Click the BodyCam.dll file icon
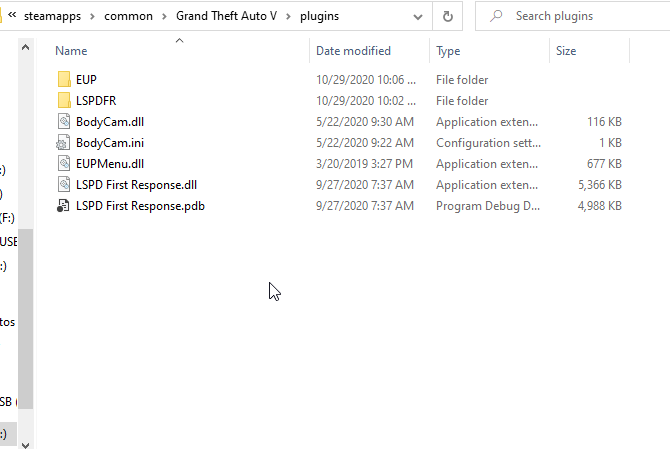The image size is (670, 449). pyautogui.click(x=64, y=121)
